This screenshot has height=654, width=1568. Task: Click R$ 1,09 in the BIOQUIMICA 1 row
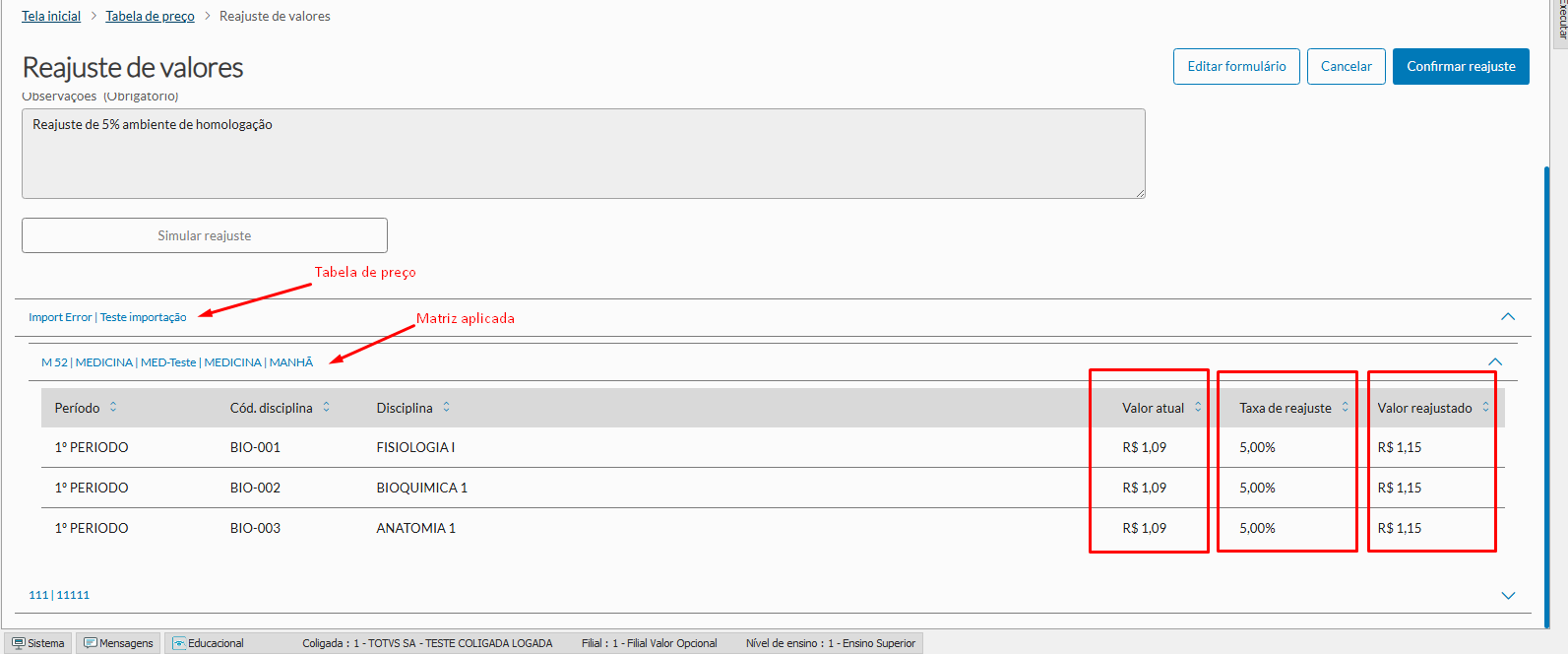[1144, 488]
